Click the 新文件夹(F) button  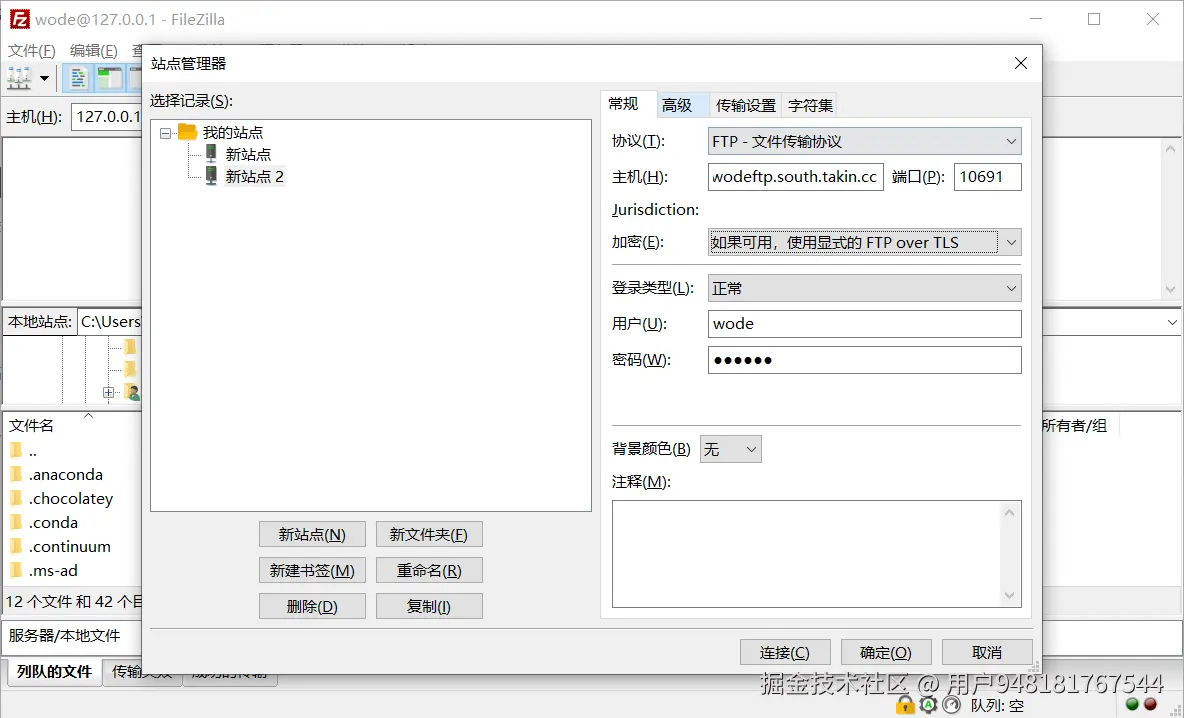[x=429, y=535]
